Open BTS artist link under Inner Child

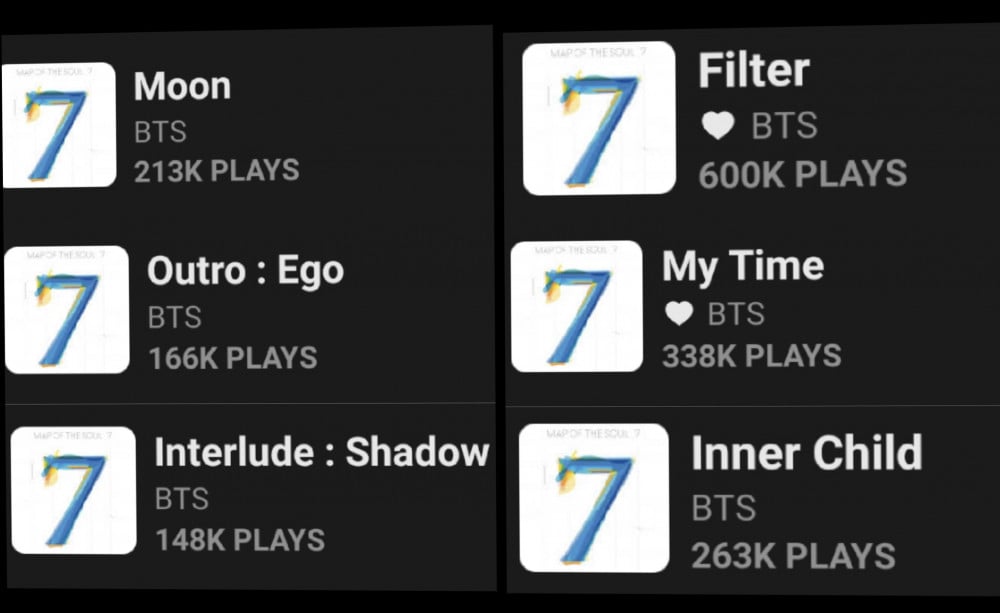724,508
